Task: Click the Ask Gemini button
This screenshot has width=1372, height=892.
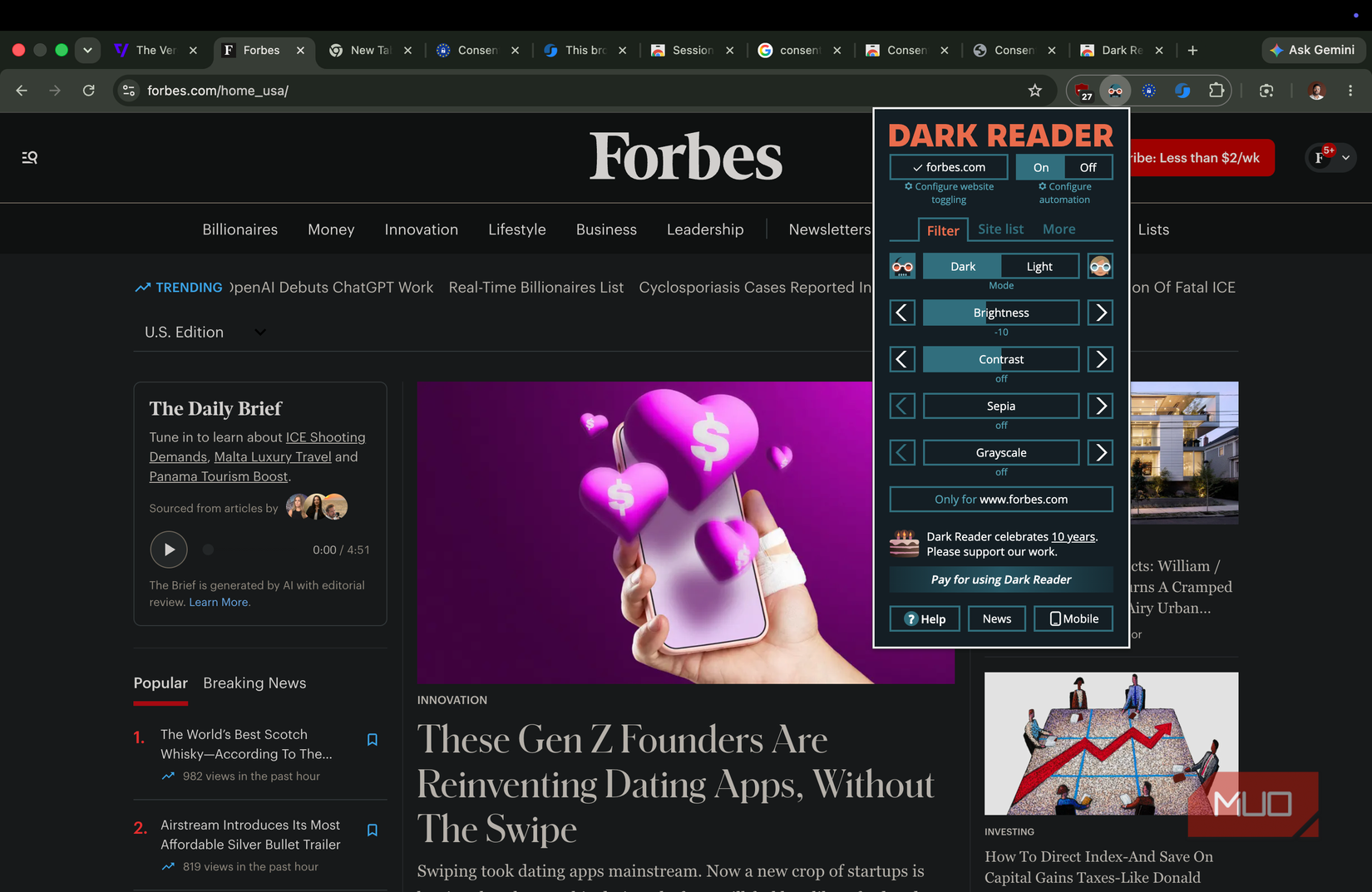Action: (x=1312, y=50)
